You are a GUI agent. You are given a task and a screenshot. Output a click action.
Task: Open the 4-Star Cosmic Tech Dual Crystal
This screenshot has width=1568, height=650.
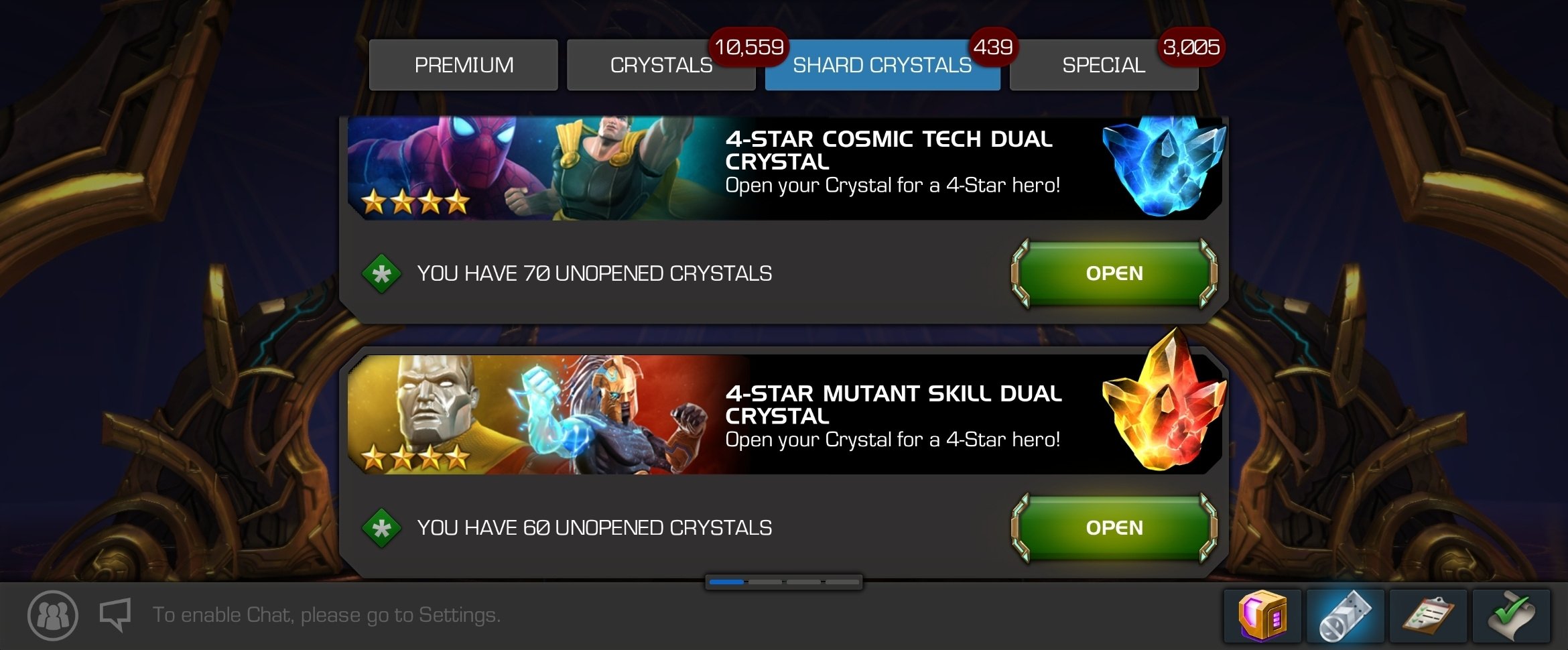tap(1114, 273)
